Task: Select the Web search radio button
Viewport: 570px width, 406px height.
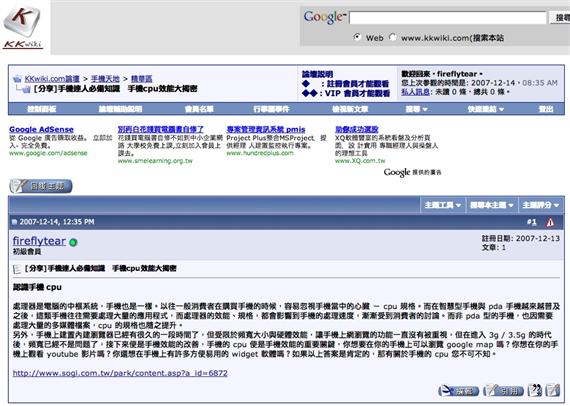Action: (x=357, y=37)
